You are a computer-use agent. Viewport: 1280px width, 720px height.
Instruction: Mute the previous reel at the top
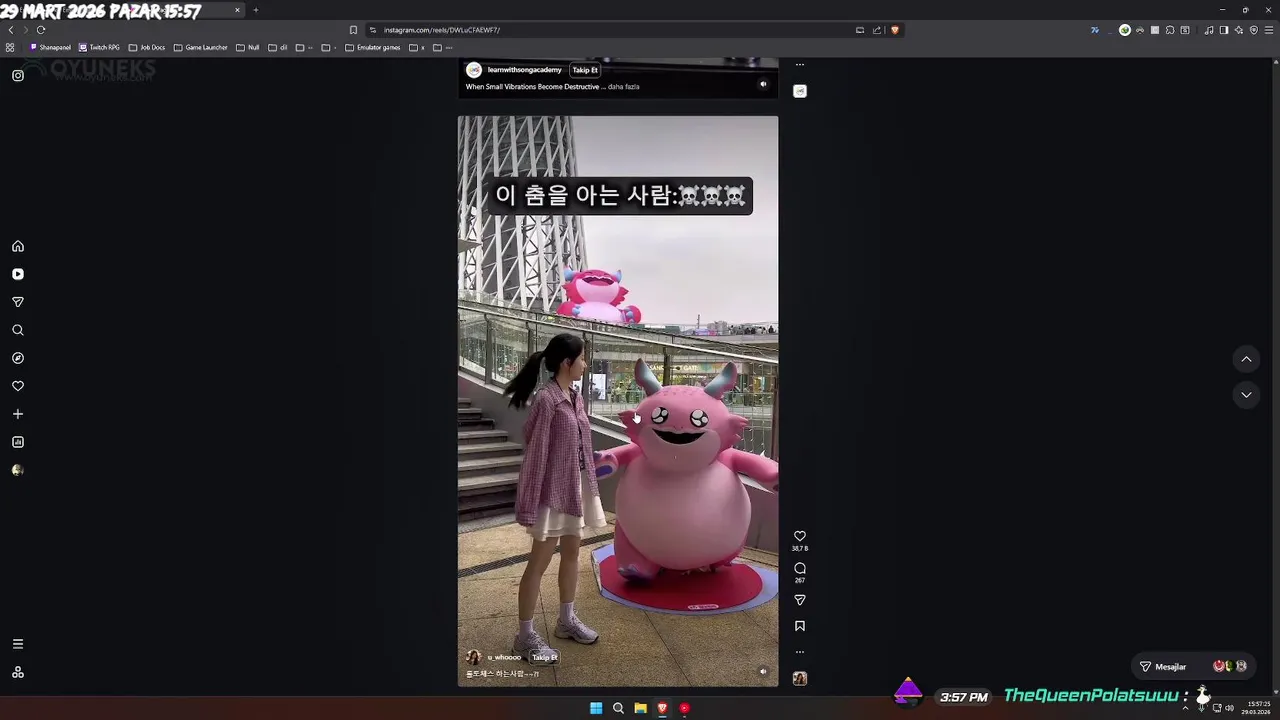[763, 84]
